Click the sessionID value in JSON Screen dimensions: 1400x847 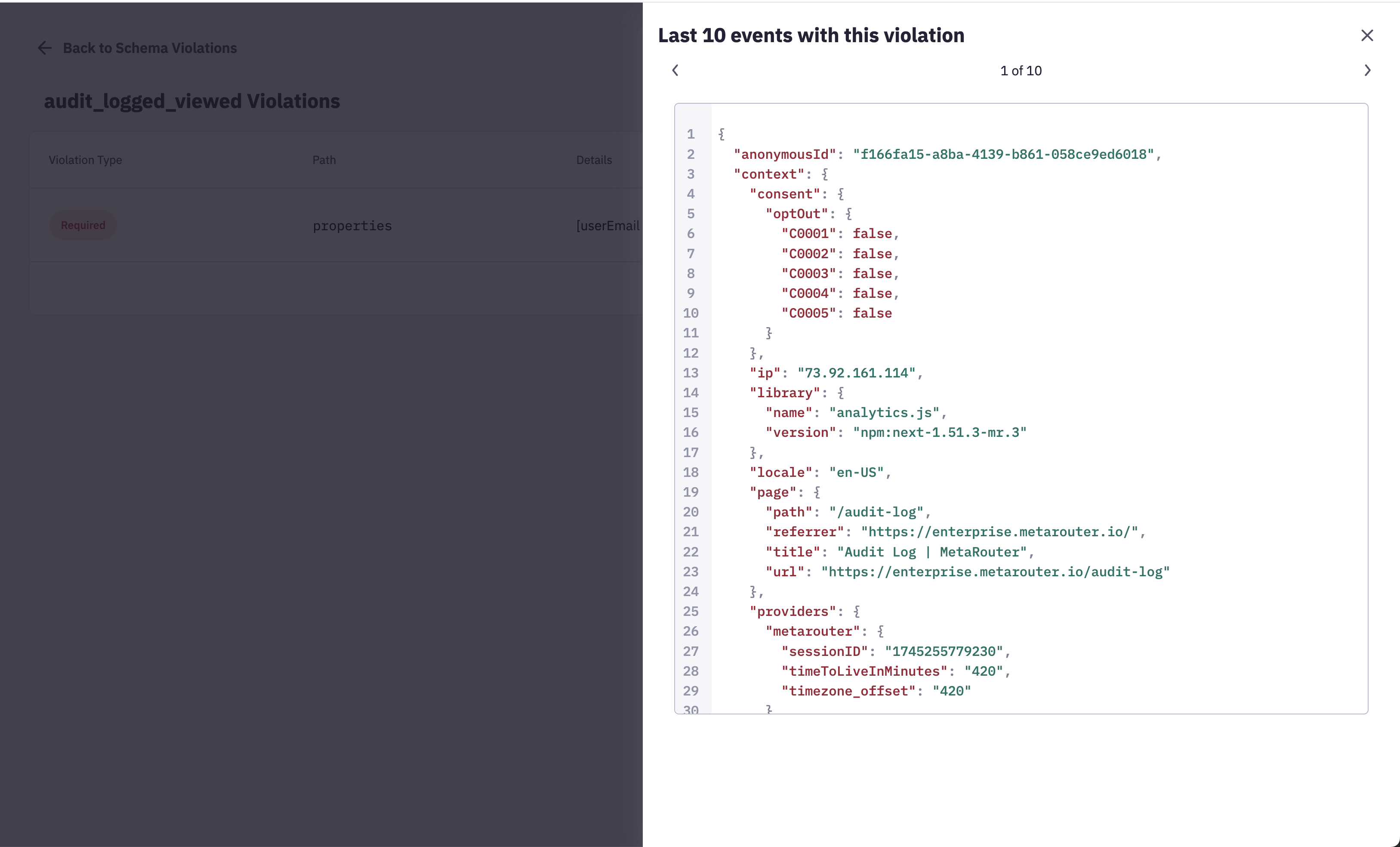(943, 652)
